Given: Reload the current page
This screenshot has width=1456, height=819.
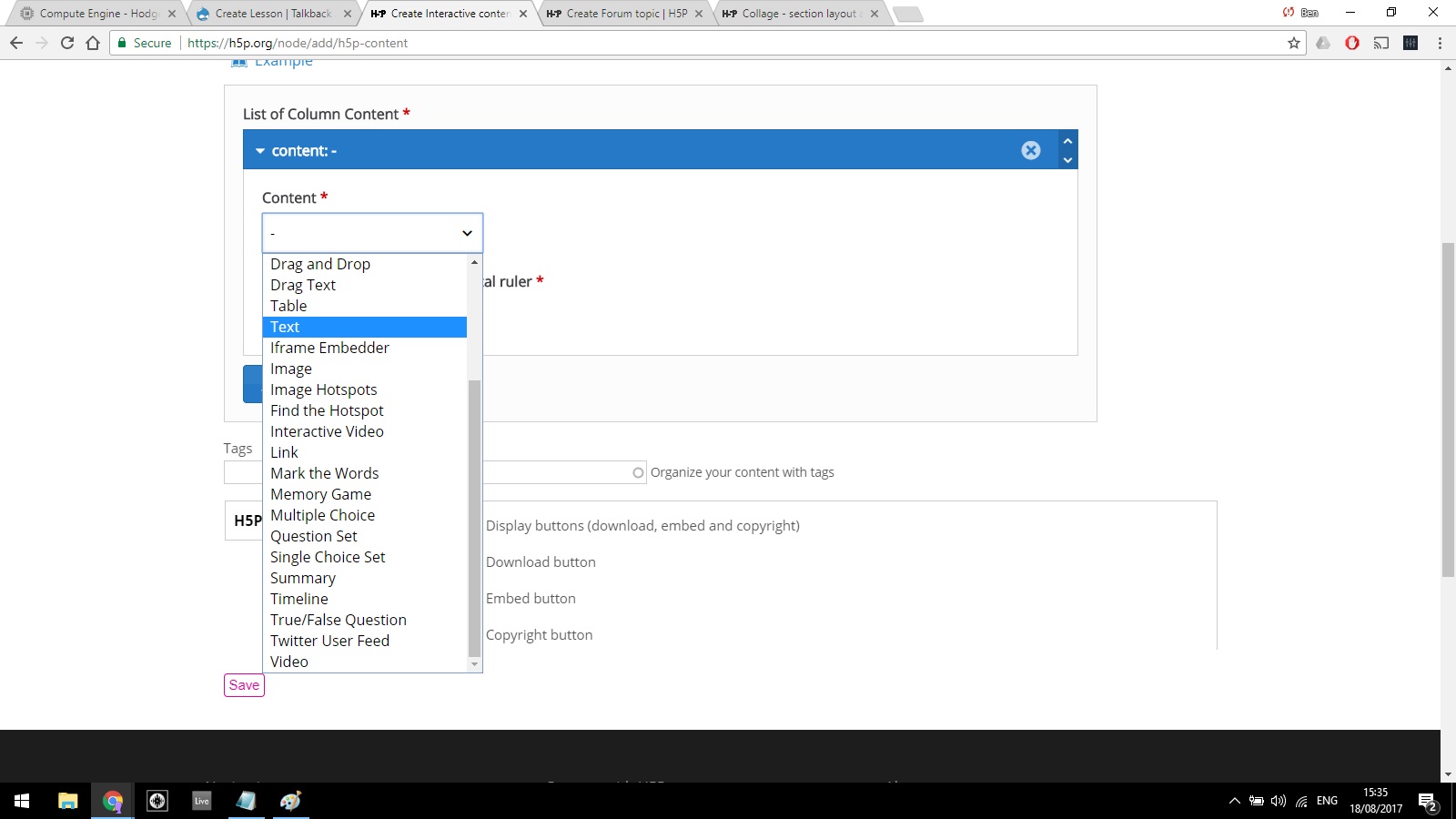Looking at the screenshot, I should 66,43.
